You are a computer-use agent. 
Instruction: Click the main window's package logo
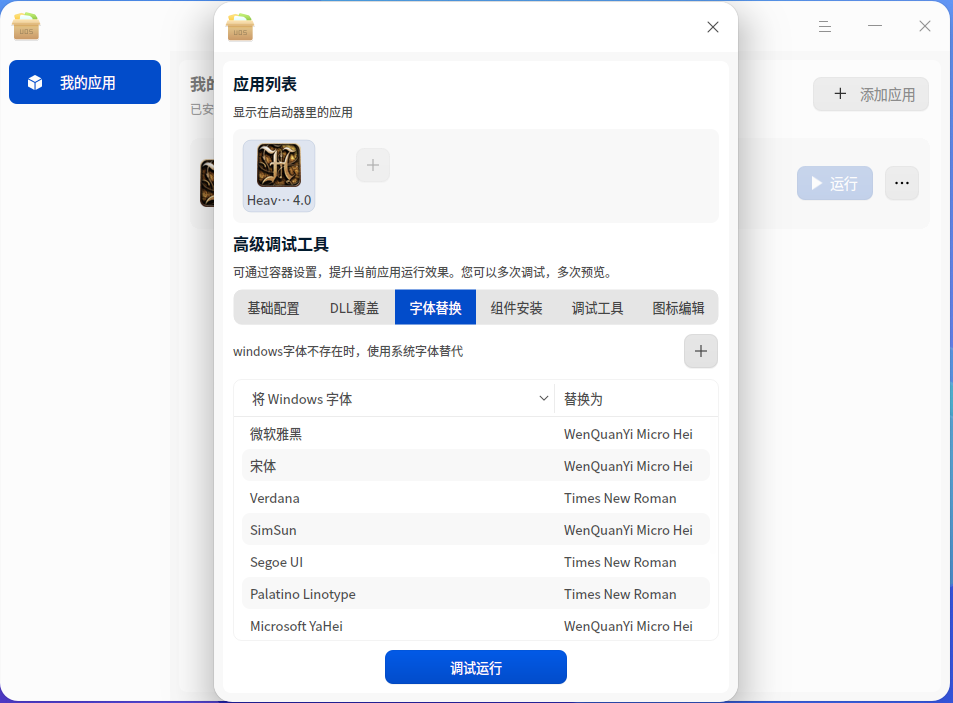pyautogui.click(x=26, y=27)
